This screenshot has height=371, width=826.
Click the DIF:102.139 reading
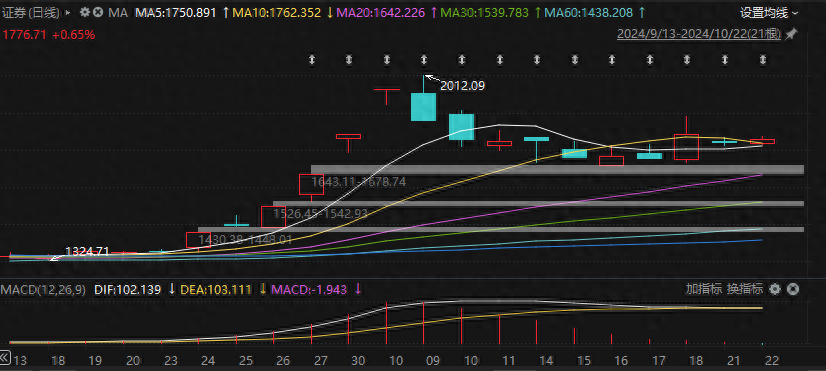pos(127,289)
